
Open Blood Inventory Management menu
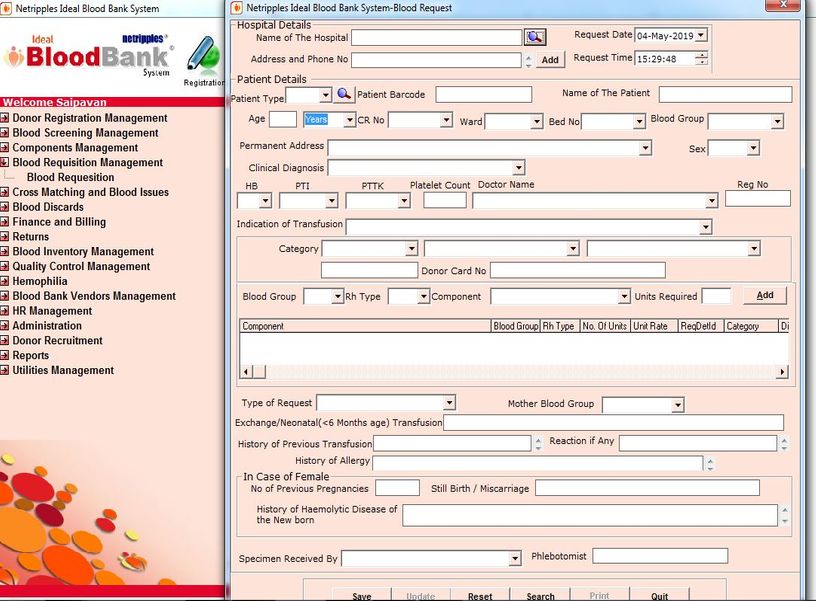click(x=83, y=251)
